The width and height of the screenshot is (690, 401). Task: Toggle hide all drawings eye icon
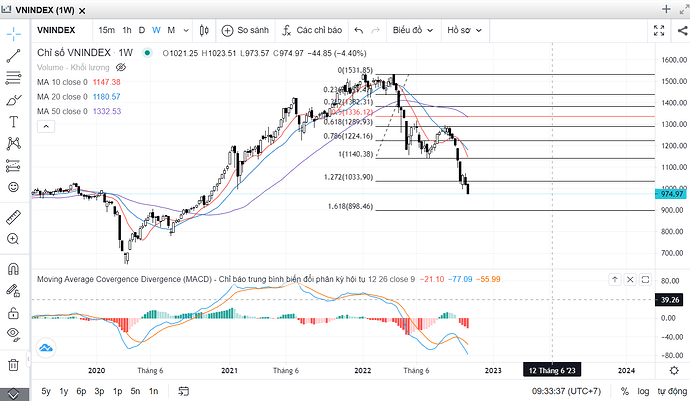coord(13,331)
